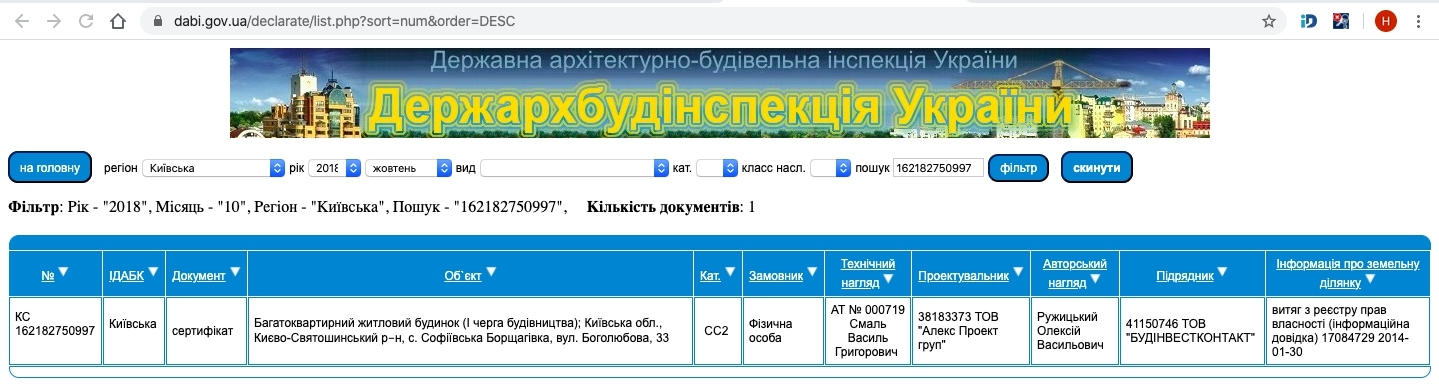Click the sort arrow beside Об`єкт
The height and width of the screenshot is (387, 1439).
[x=490, y=272]
